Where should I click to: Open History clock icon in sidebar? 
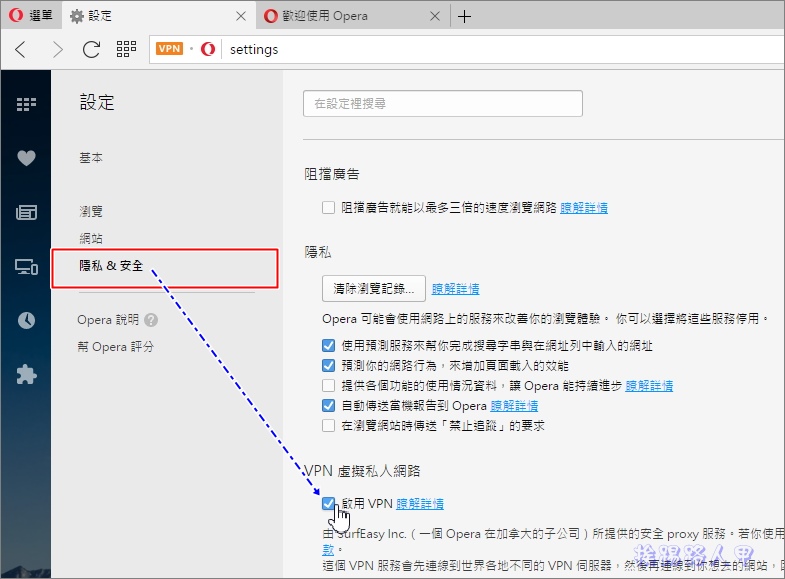pos(26,320)
